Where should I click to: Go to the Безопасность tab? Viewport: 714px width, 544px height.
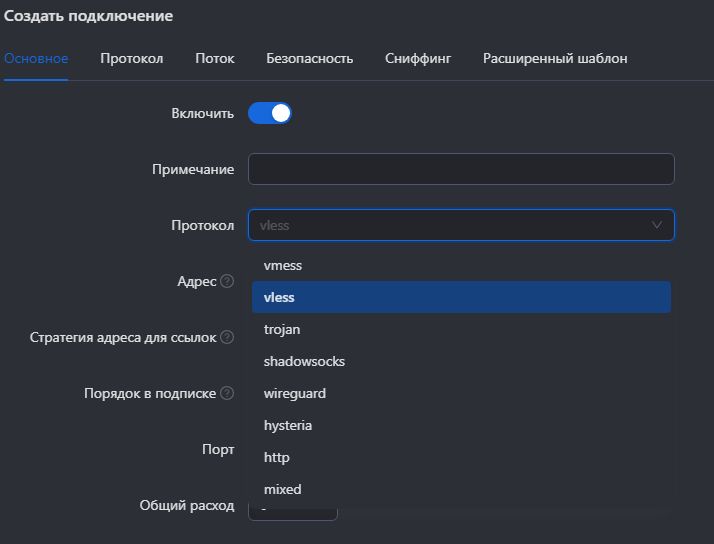pos(310,59)
